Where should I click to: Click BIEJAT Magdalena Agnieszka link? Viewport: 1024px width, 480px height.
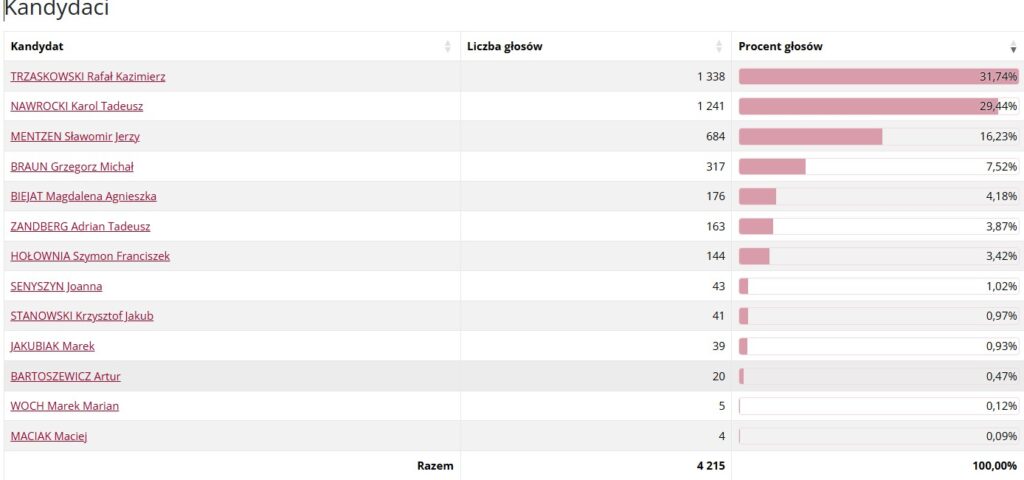tap(84, 196)
